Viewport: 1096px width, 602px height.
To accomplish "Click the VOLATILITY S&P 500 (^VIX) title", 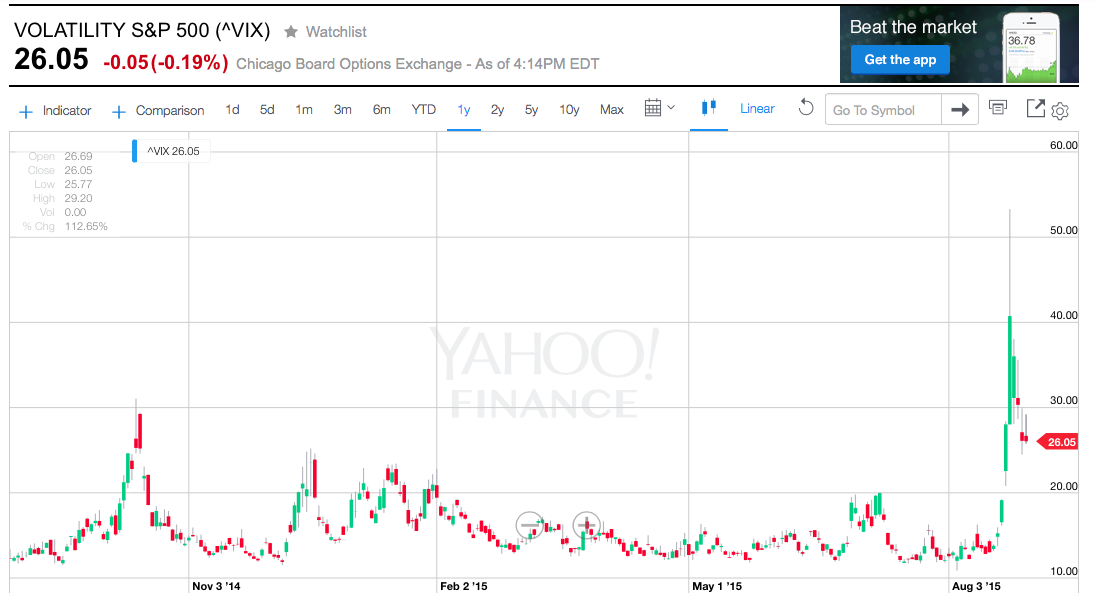I will point(142,30).
